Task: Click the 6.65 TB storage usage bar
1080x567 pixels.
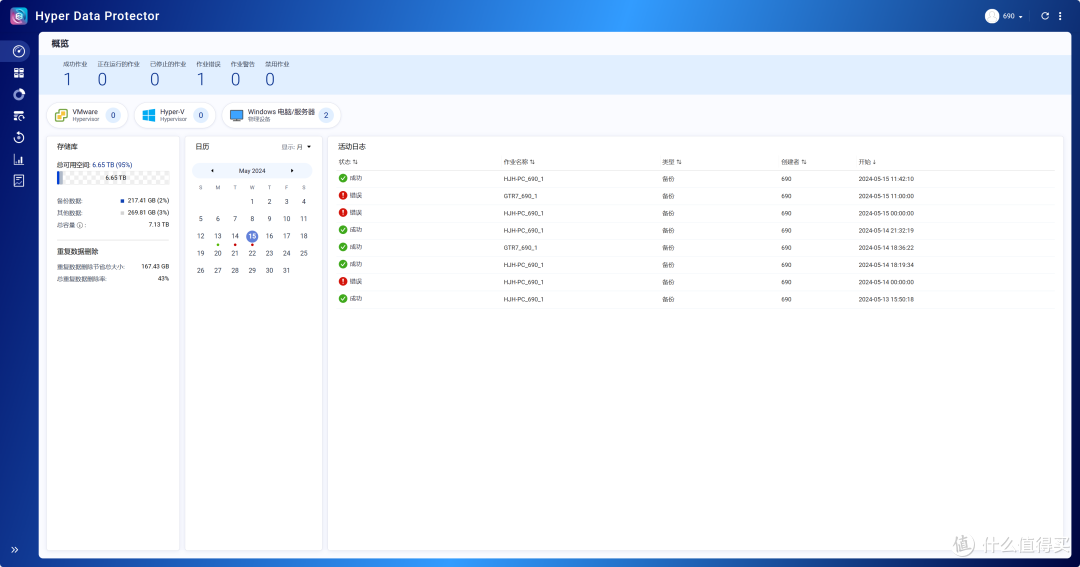Action: coord(113,178)
